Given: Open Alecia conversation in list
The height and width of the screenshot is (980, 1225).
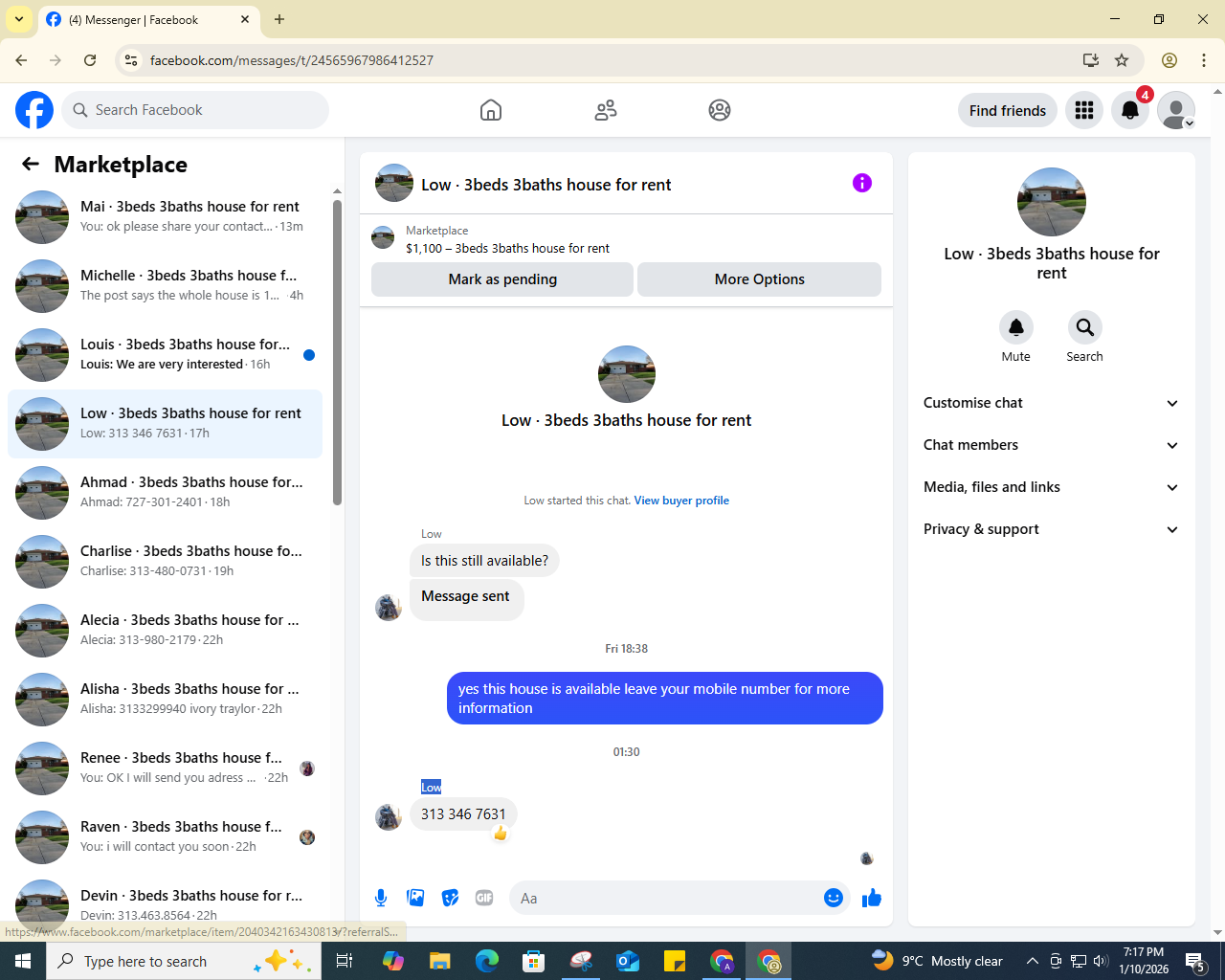Looking at the screenshot, I should point(165,631).
